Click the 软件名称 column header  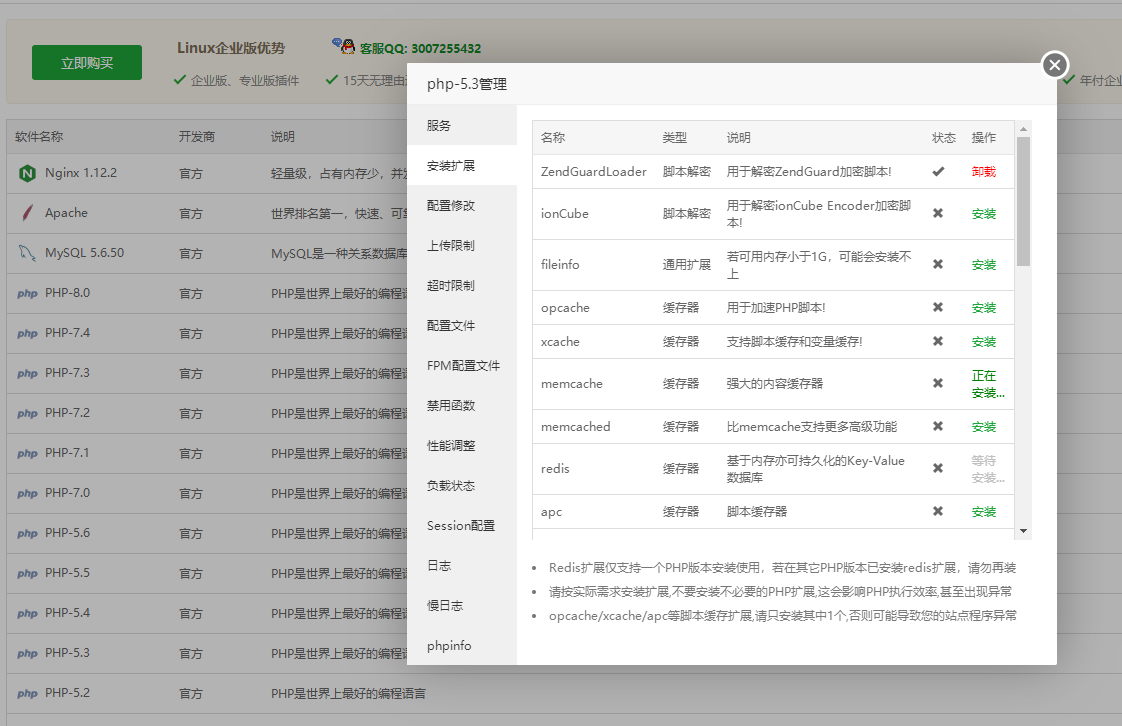(39, 137)
